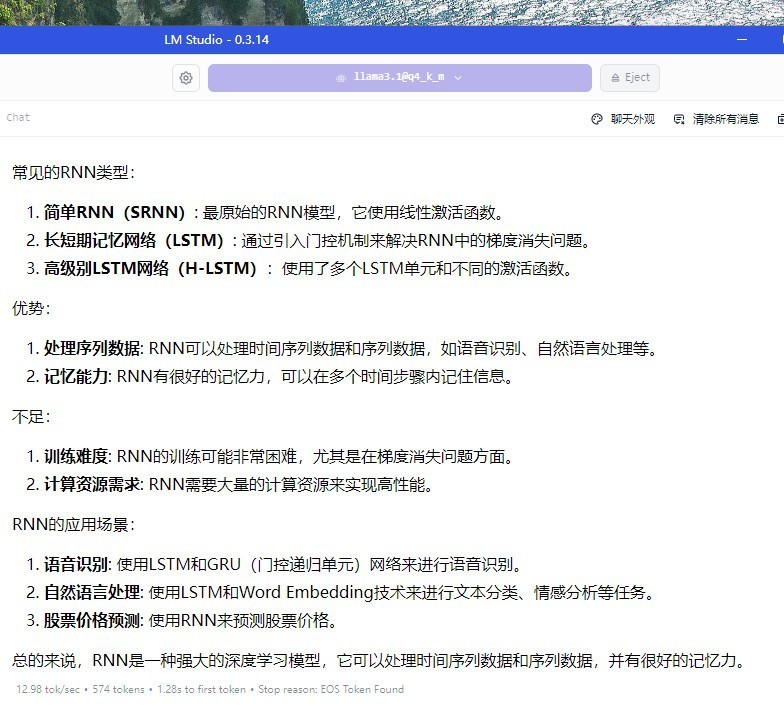The width and height of the screenshot is (784, 724).
Task: Click the robot icon before llama3.1 name
Action: point(340,78)
